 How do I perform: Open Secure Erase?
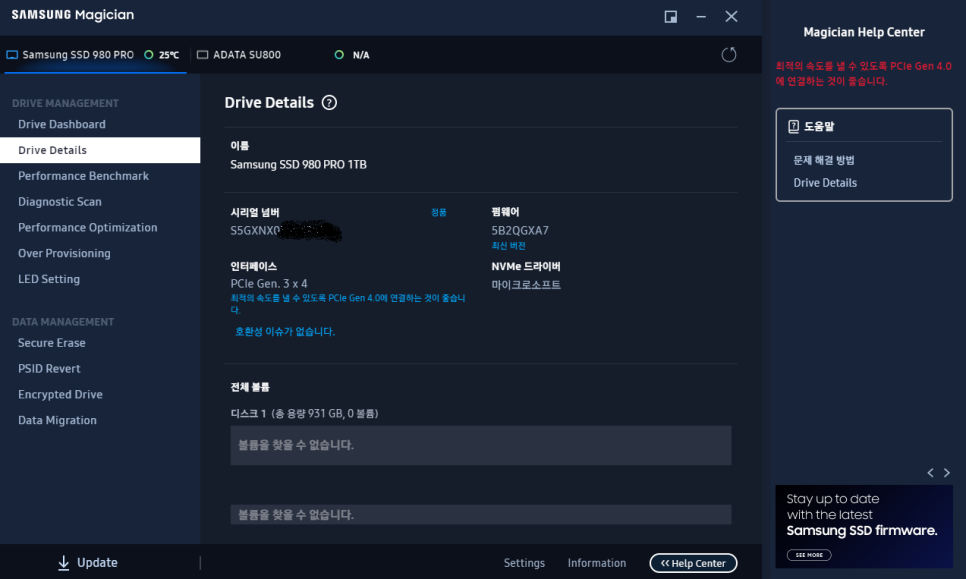click(x=52, y=343)
